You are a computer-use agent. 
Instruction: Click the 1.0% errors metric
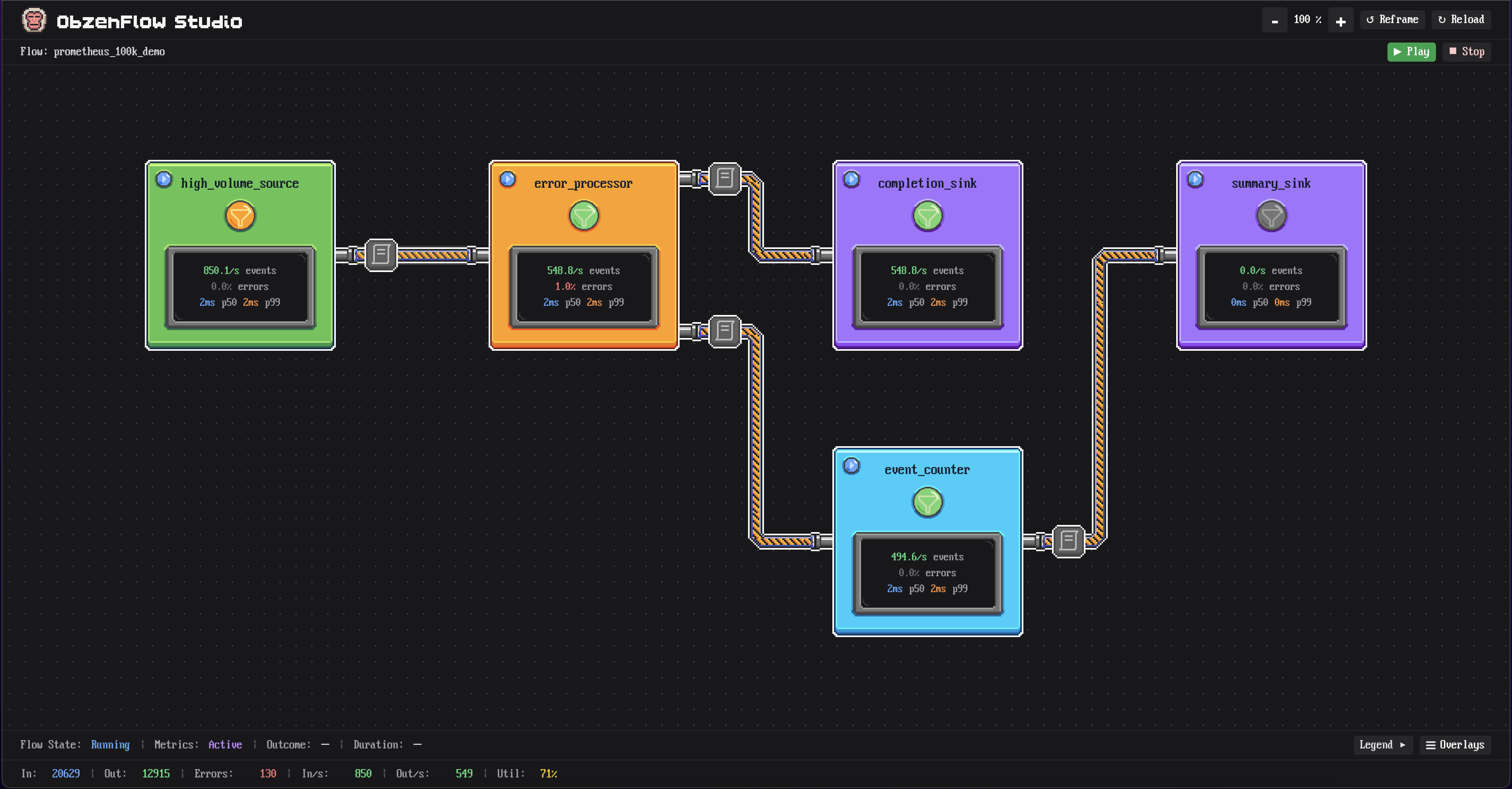pyautogui.click(x=583, y=286)
